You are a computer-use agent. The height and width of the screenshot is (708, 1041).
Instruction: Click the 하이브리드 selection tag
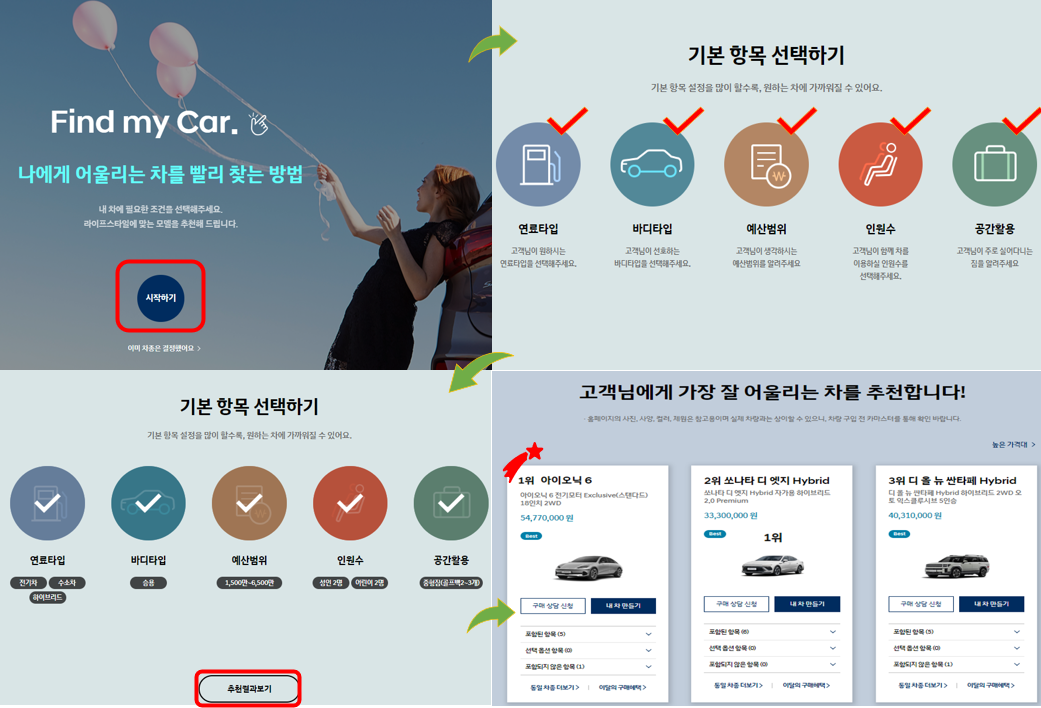[x=47, y=597]
